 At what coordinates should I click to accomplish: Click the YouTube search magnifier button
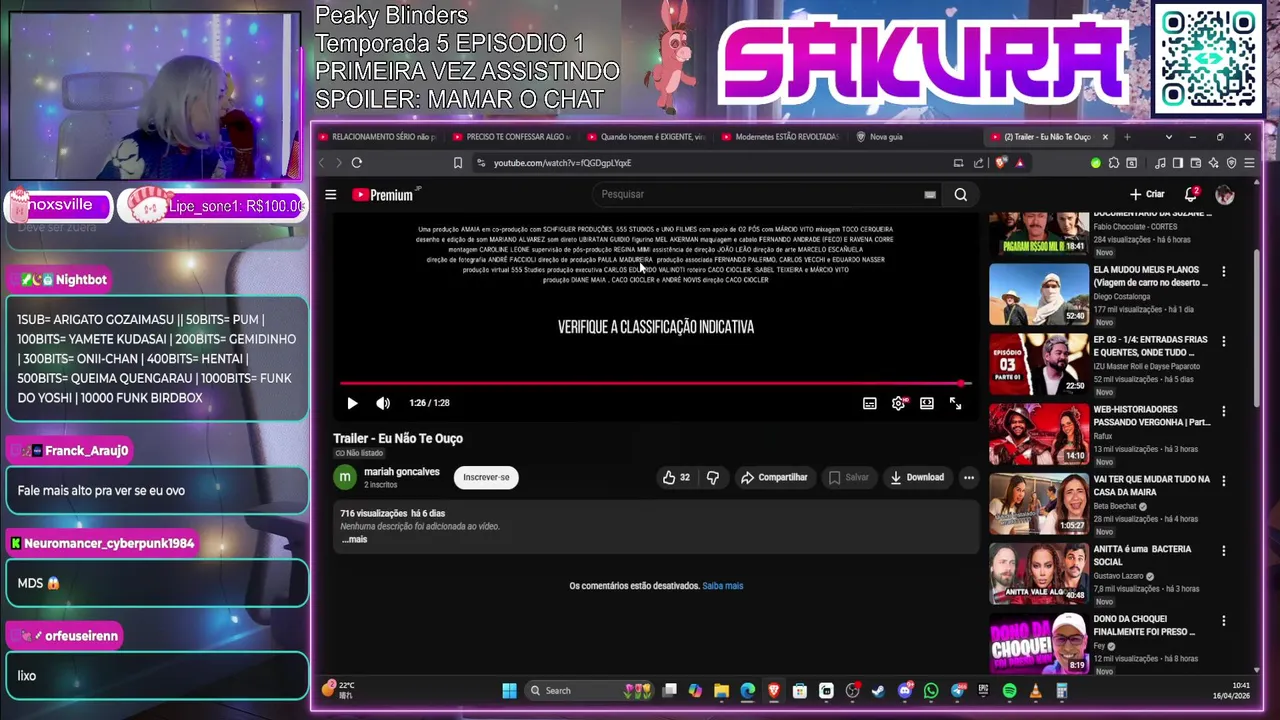tap(961, 195)
